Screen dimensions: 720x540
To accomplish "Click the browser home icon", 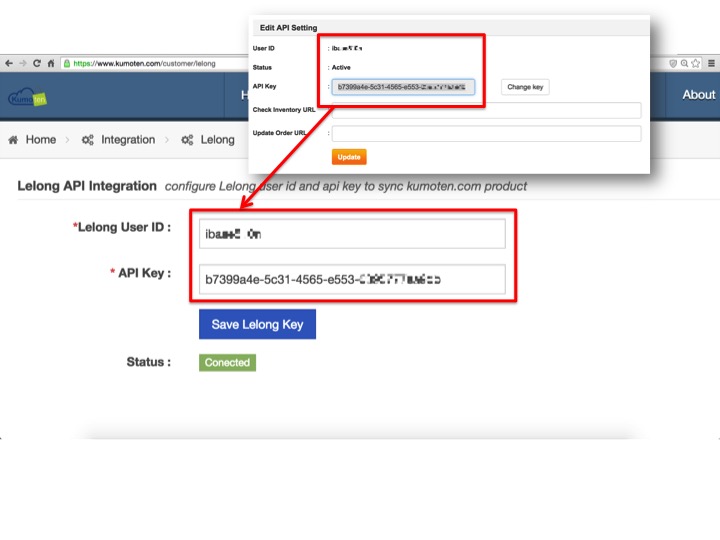I will (51, 63).
